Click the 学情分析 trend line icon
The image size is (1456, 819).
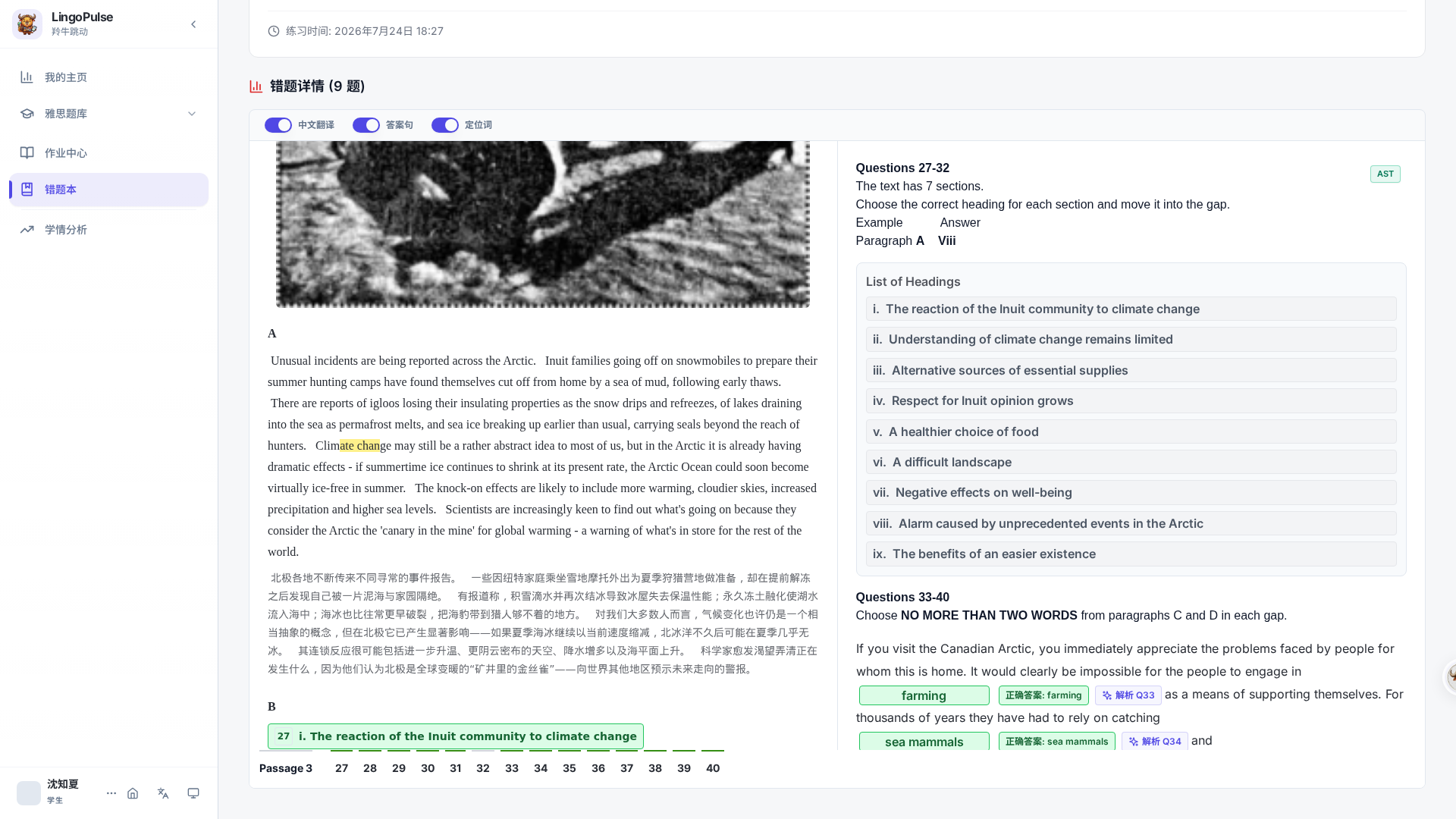click(x=27, y=230)
